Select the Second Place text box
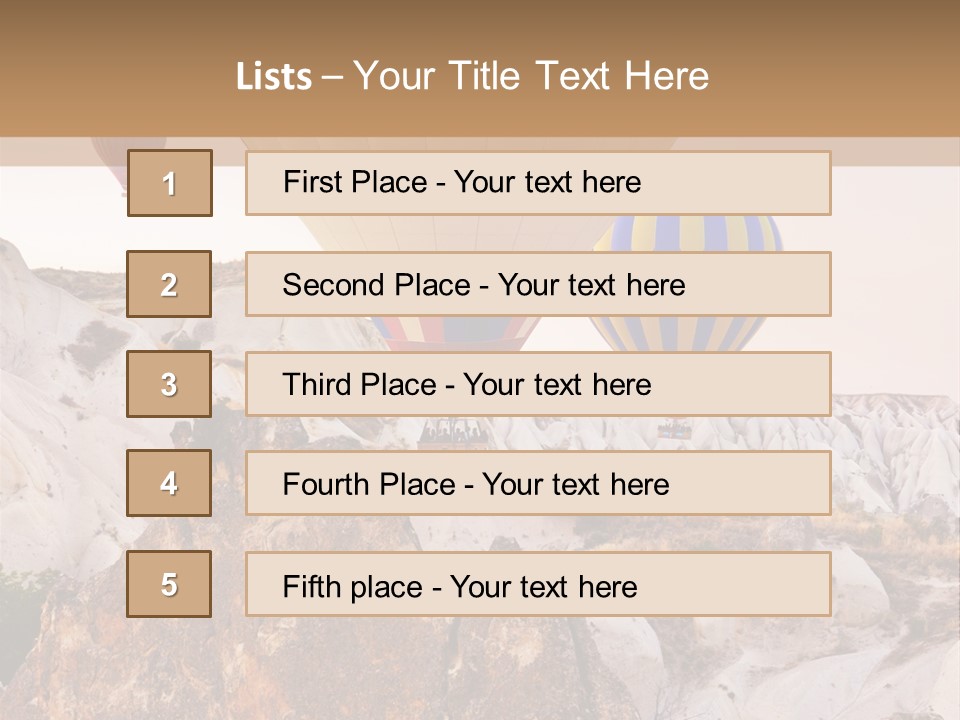Image resolution: width=960 pixels, height=720 pixels. (538, 284)
